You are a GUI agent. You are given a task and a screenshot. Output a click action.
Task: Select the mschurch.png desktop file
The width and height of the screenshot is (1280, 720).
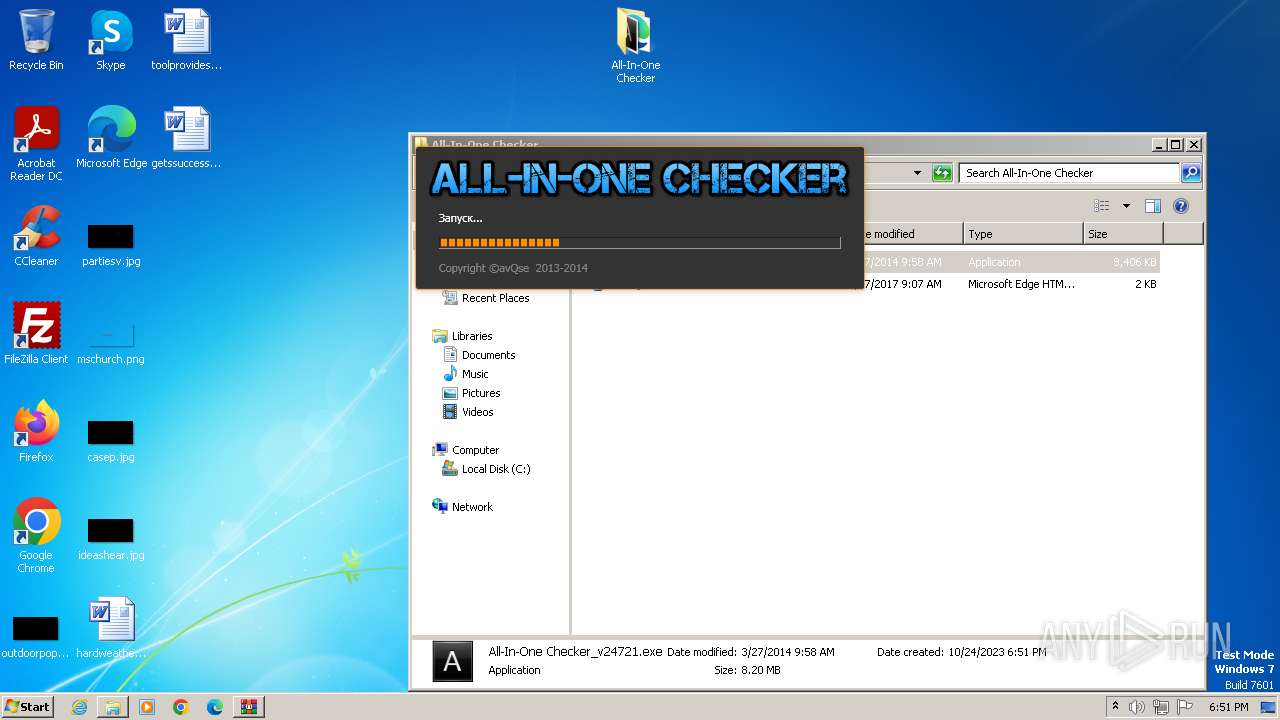[111, 344]
